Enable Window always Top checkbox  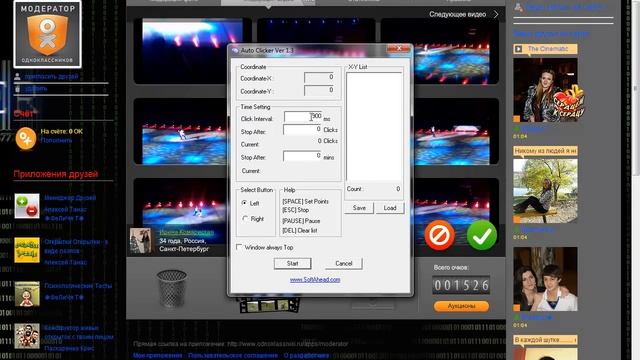[239, 247]
